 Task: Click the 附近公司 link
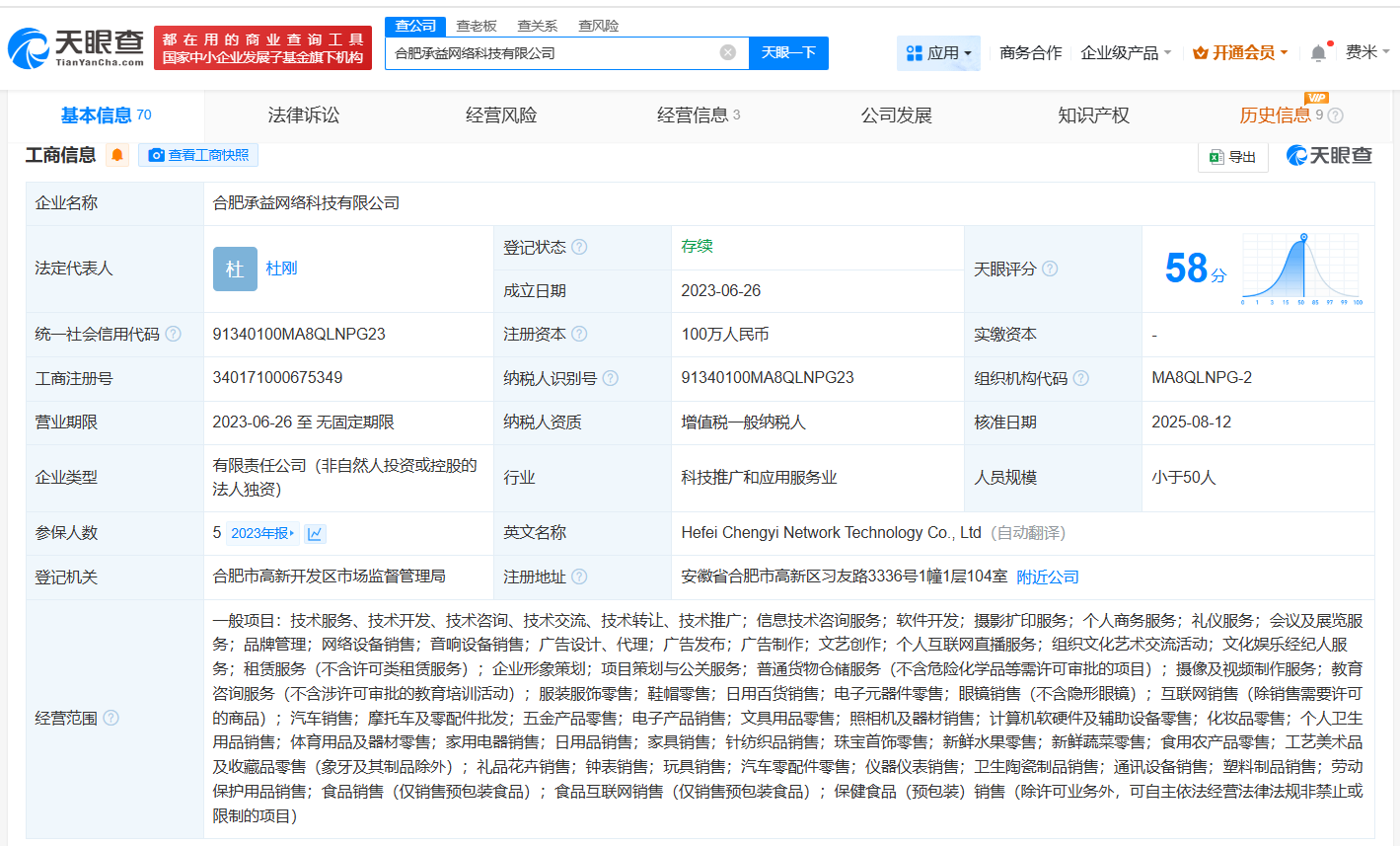1048,577
